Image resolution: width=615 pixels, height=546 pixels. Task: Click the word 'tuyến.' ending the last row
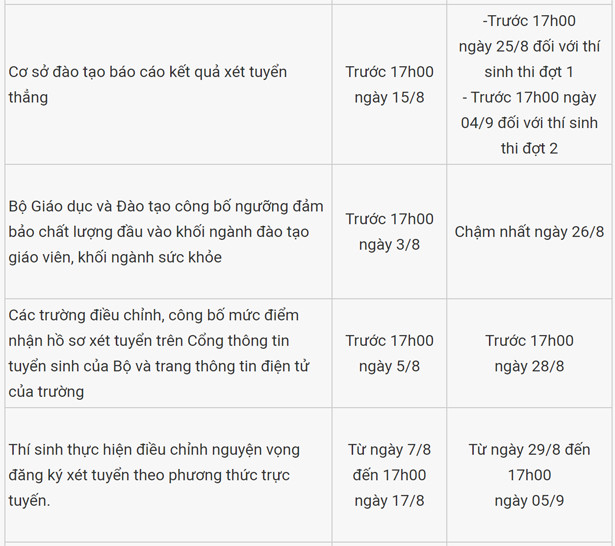[x=28, y=500]
